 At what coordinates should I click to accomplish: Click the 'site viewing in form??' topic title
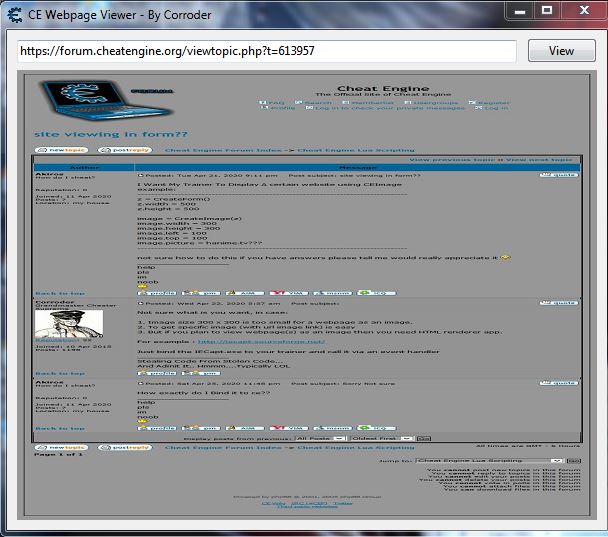pyautogui.click(x=111, y=135)
